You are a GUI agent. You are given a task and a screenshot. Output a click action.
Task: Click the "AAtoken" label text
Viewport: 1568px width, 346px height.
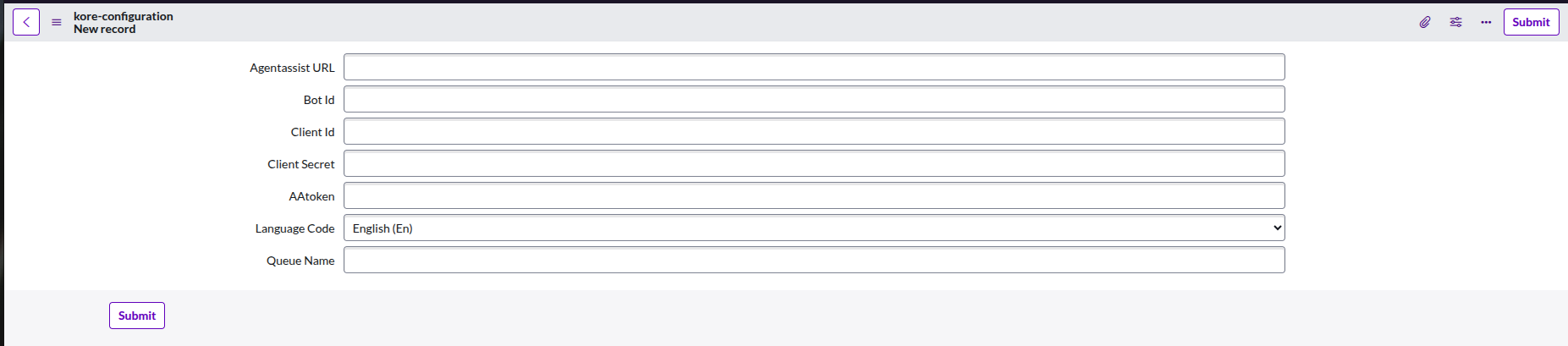[311, 196]
